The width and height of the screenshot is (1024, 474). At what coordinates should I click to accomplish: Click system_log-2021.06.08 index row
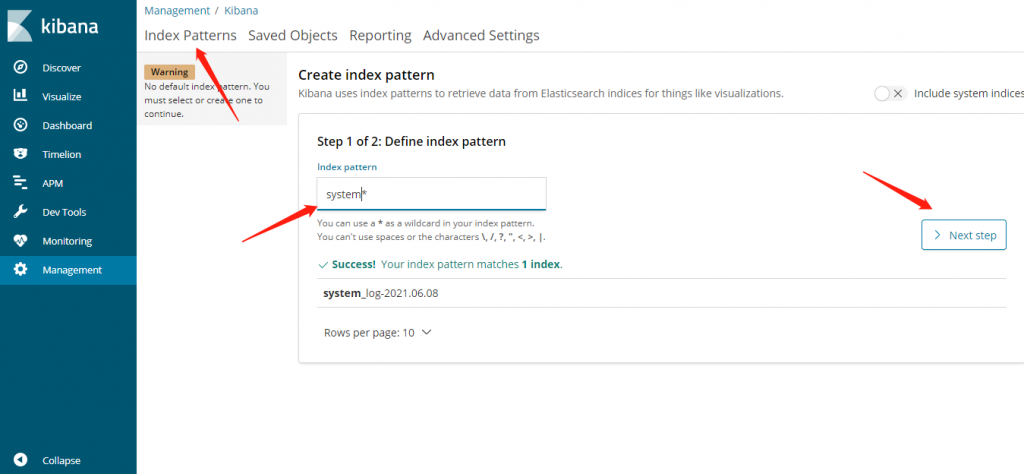[661, 293]
